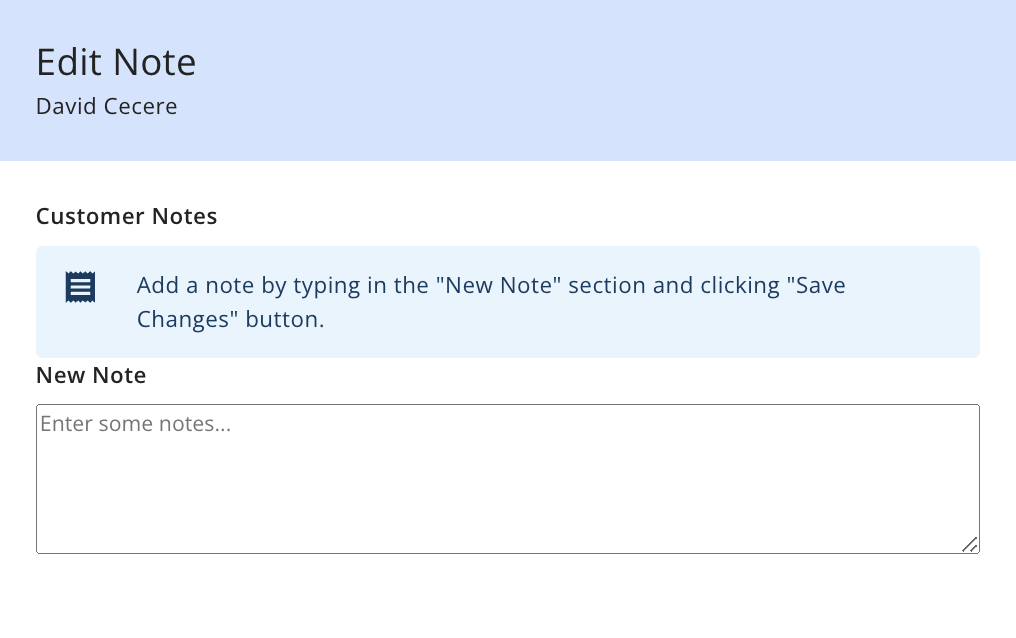Click the textarea resize grip icon
Viewport: 1016px width, 638px height.
pyautogui.click(x=969, y=544)
